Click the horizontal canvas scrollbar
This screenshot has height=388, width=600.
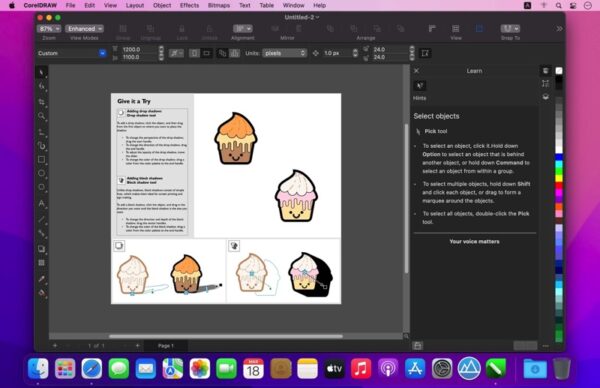(x=226, y=336)
